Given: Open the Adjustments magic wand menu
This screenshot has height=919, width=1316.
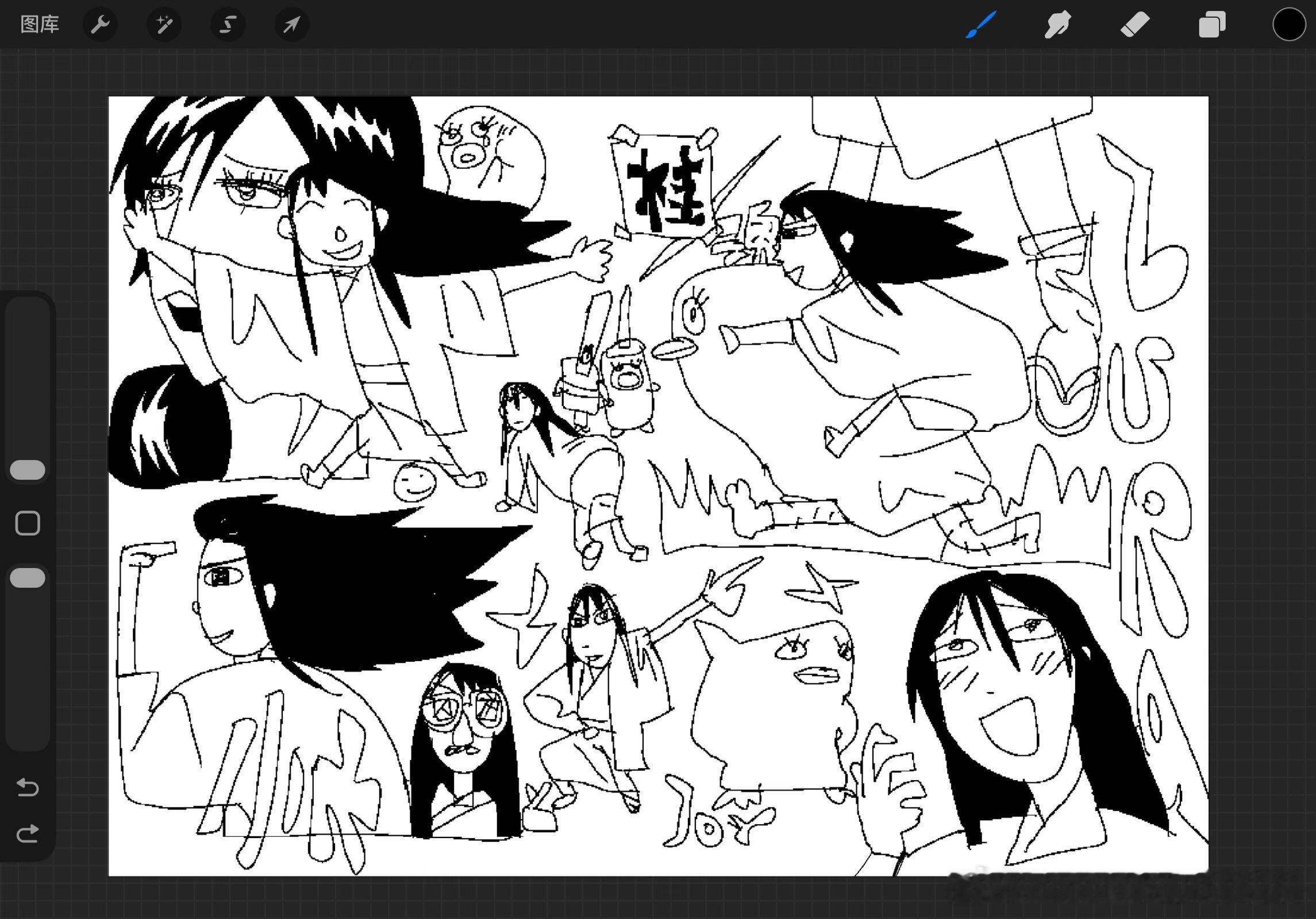Looking at the screenshot, I should [x=164, y=25].
